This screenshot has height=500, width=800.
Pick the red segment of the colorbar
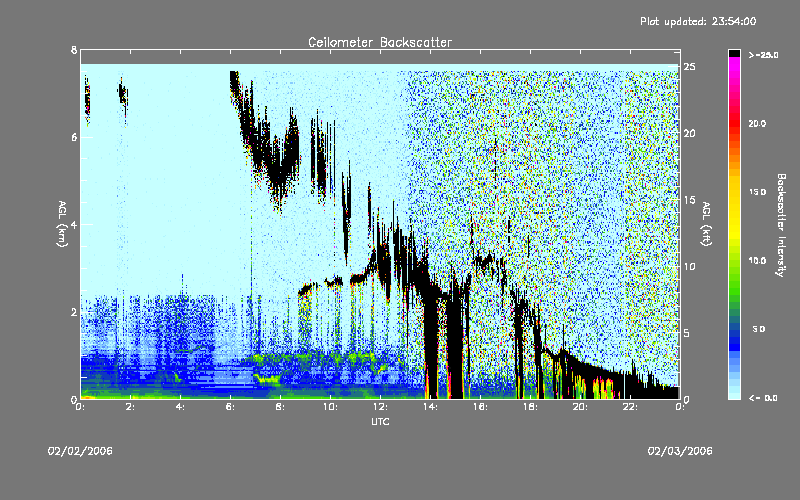[x=734, y=122]
